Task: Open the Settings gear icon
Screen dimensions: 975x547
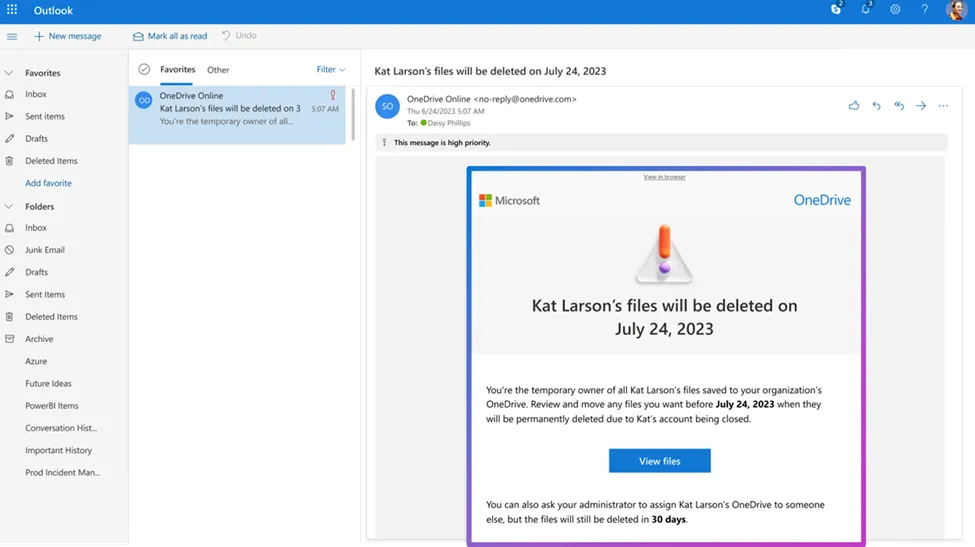Action: (895, 10)
